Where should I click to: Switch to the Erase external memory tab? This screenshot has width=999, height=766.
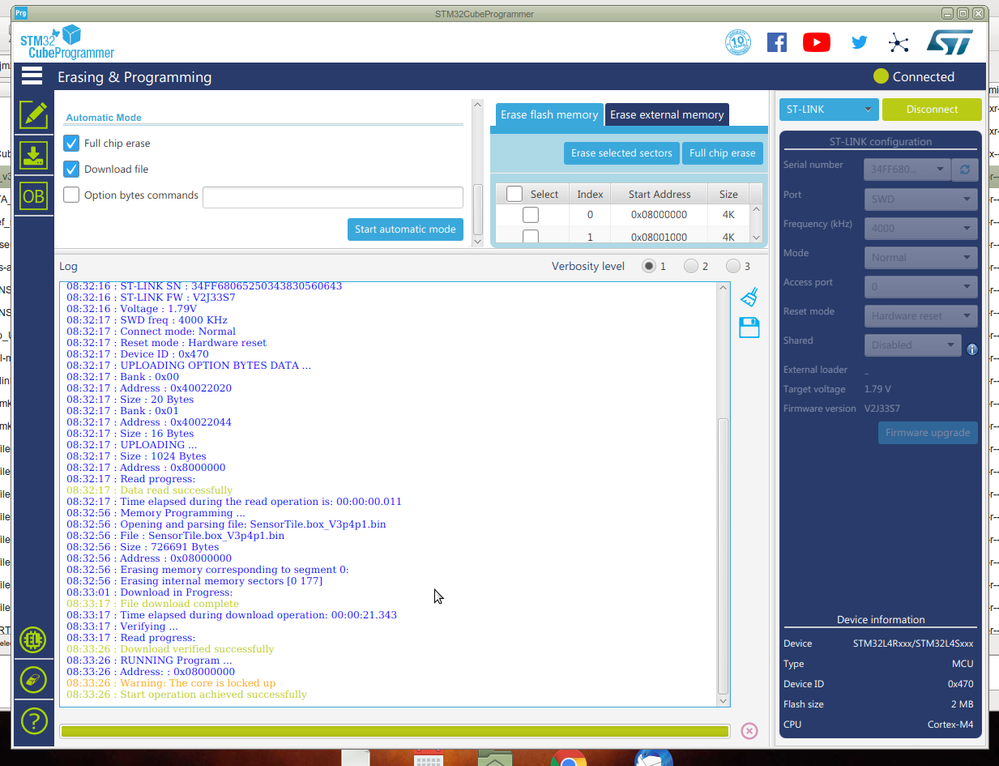(x=667, y=115)
